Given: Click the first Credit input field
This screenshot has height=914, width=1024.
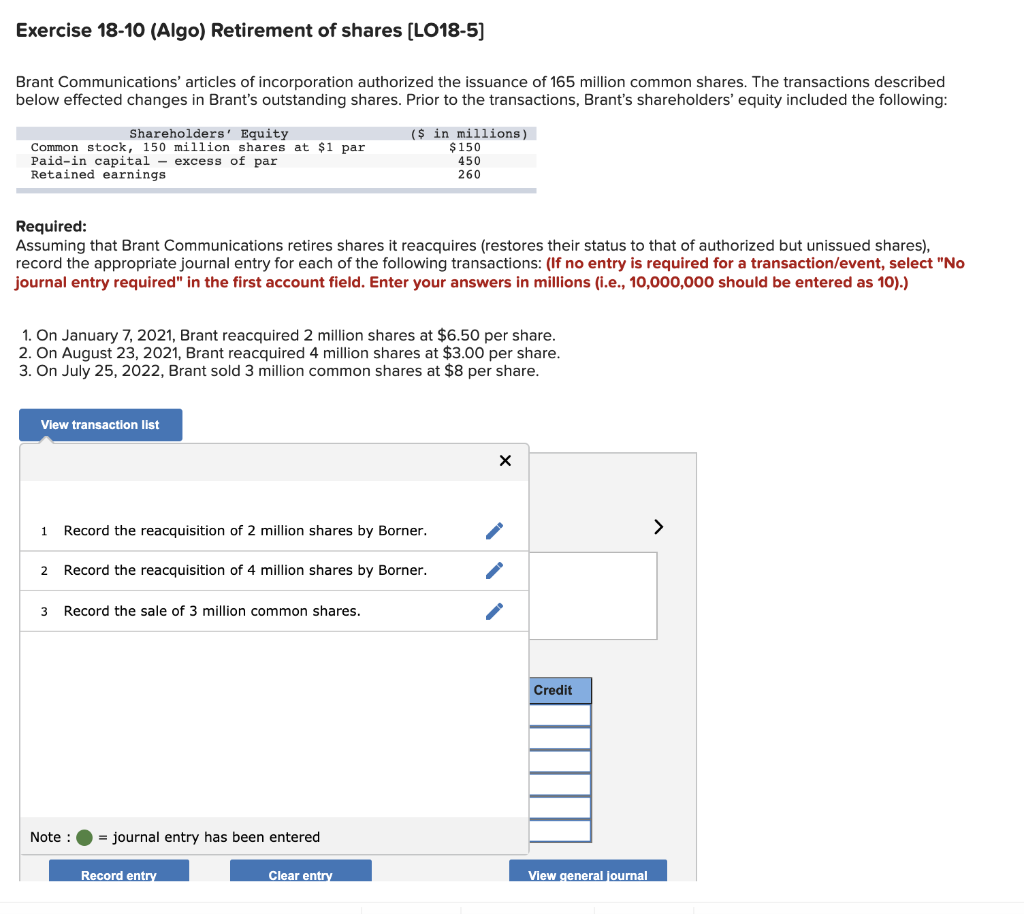Looking at the screenshot, I should [x=560, y=713].
